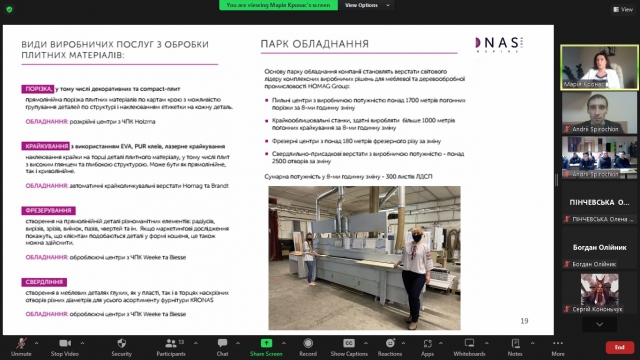Click the red End meeting button

pyautogui.click(x=620, y=347)
